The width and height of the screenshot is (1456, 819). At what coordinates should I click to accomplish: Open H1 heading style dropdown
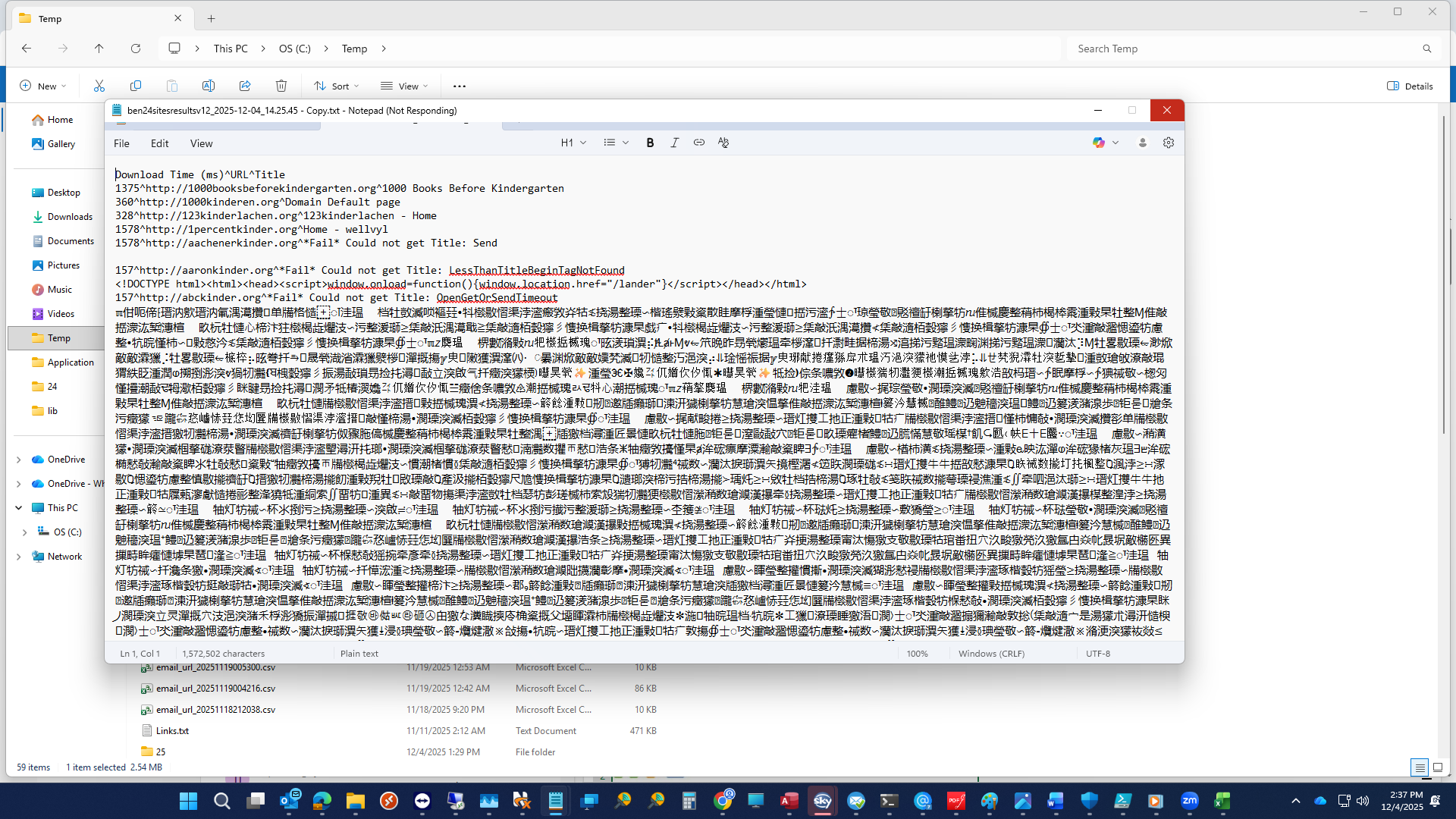[x=573, y=143]
